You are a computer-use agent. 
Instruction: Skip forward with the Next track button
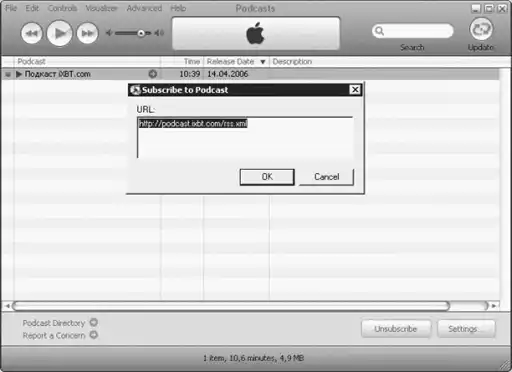pos(87,33)
